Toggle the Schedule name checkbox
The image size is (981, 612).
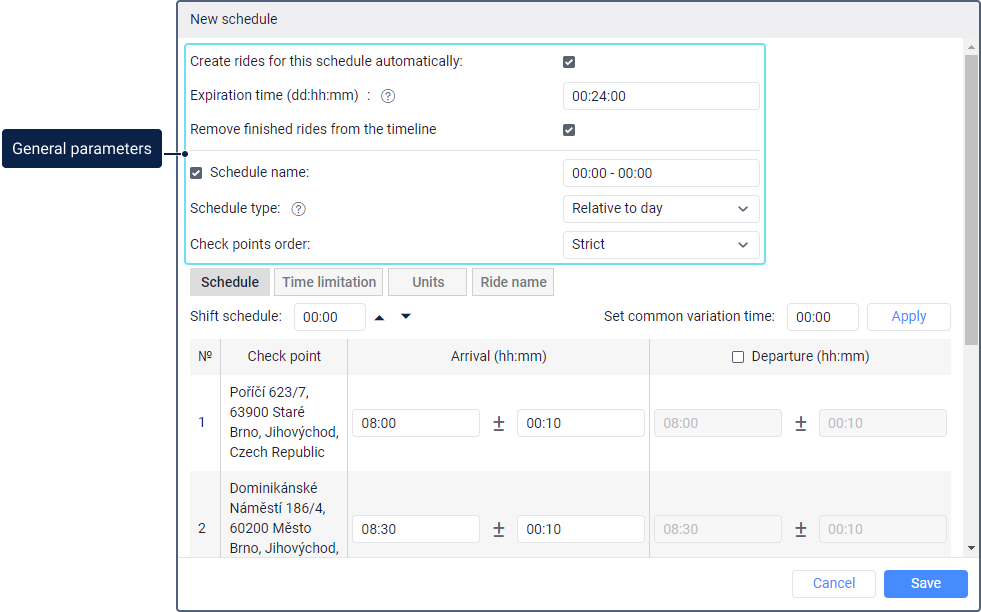point(196,172)
